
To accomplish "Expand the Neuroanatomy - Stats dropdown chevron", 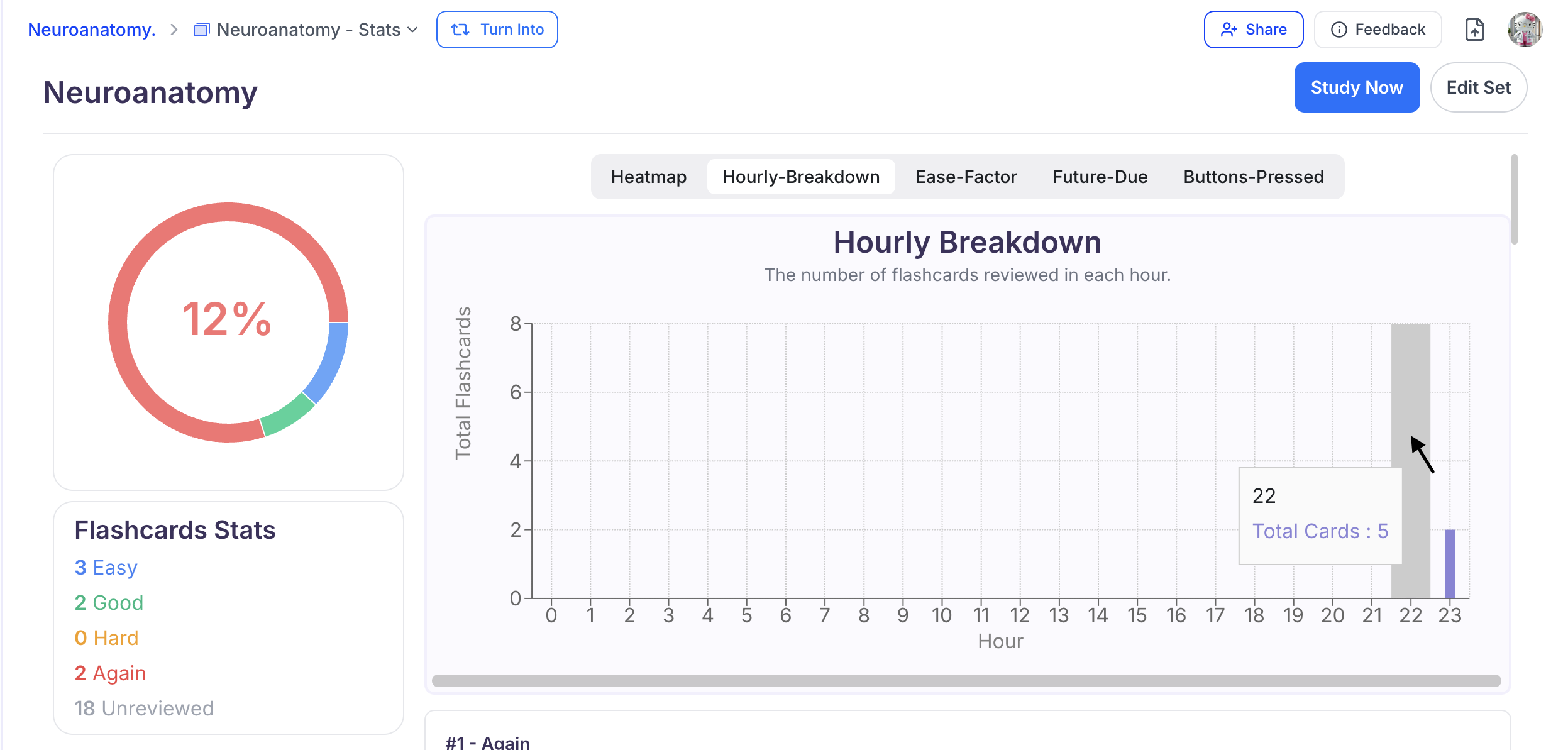I will [413, 30].
